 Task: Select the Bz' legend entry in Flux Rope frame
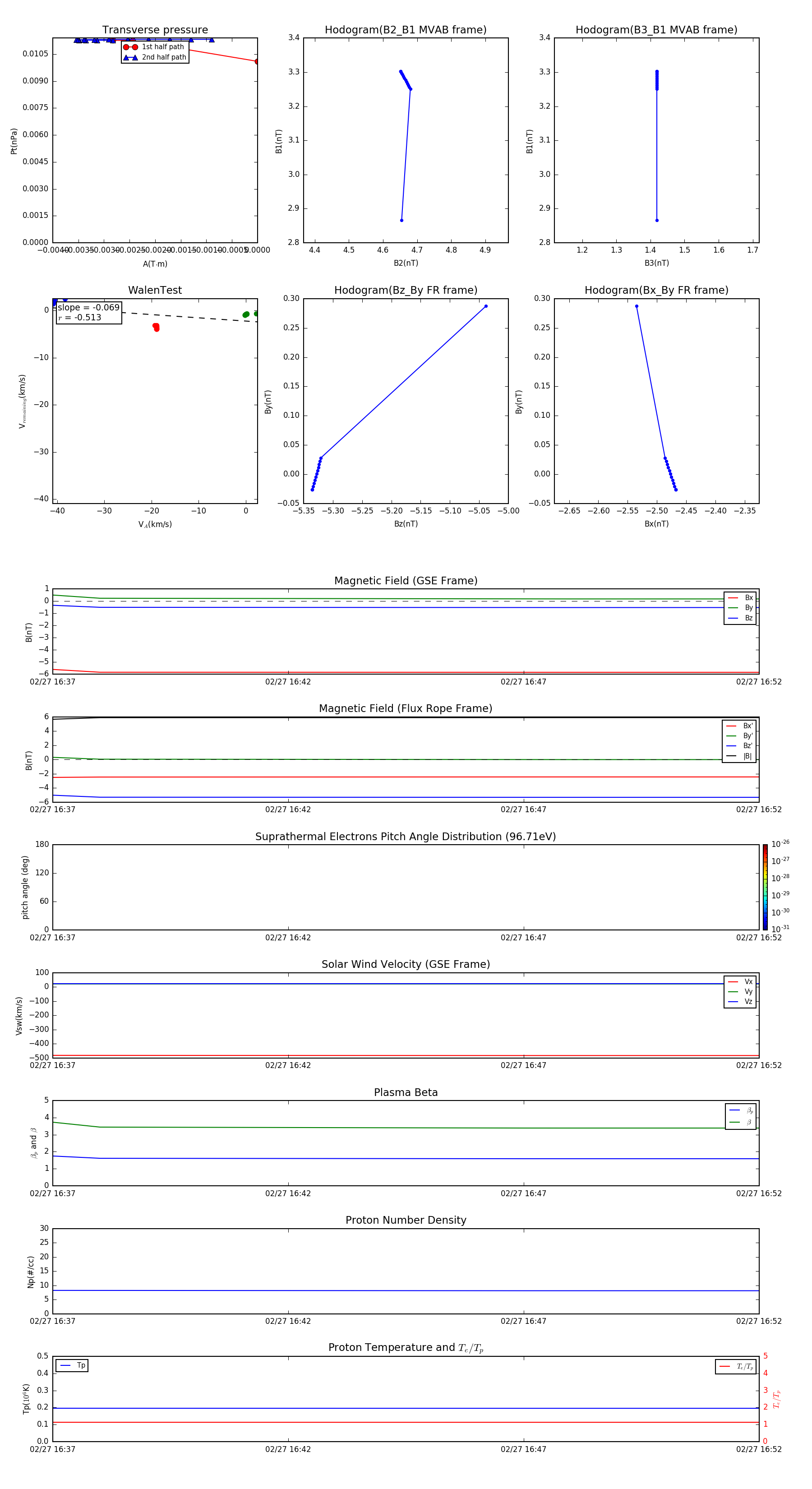739,746
